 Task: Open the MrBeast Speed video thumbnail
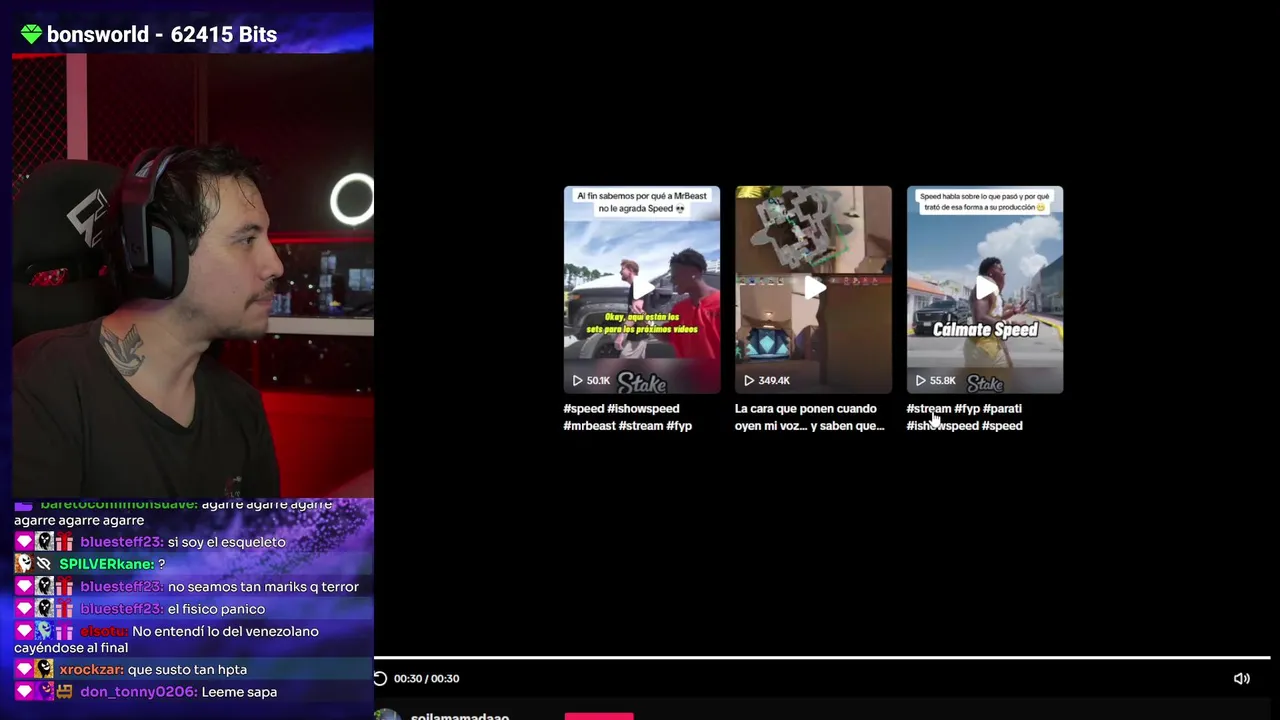[x=641, y=289]
